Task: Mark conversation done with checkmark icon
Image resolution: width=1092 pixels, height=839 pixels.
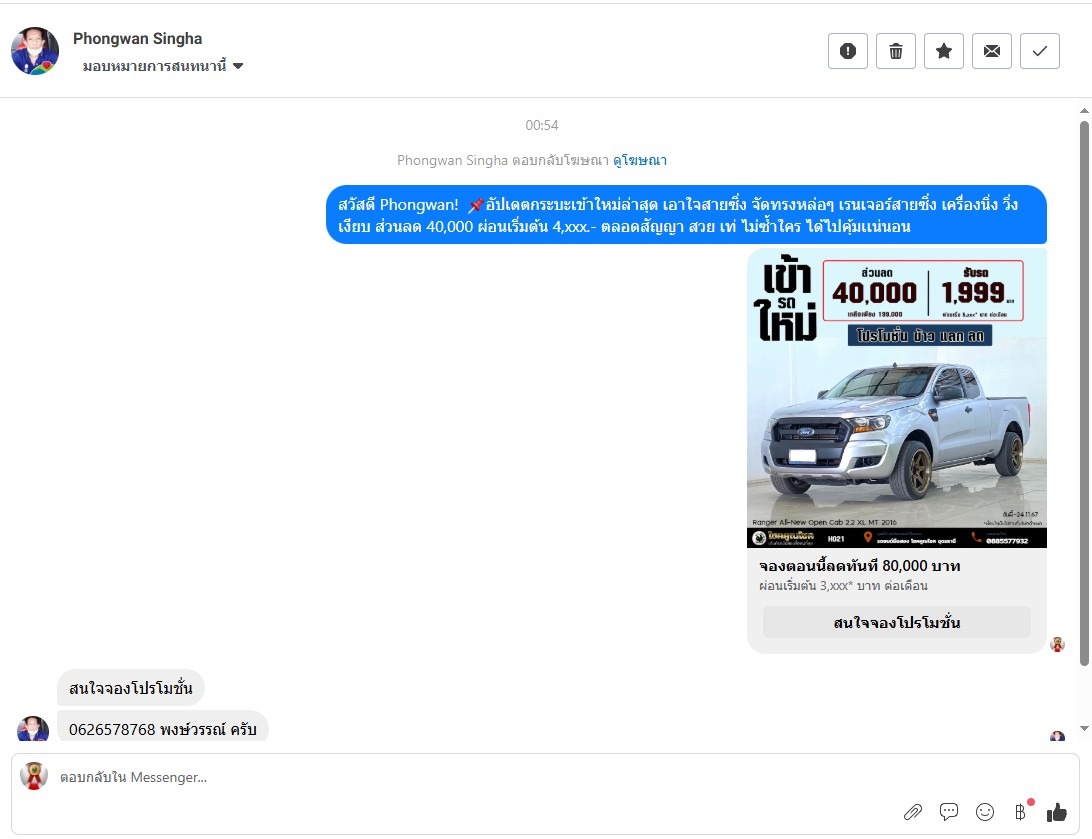Action: coord(1040,51)
